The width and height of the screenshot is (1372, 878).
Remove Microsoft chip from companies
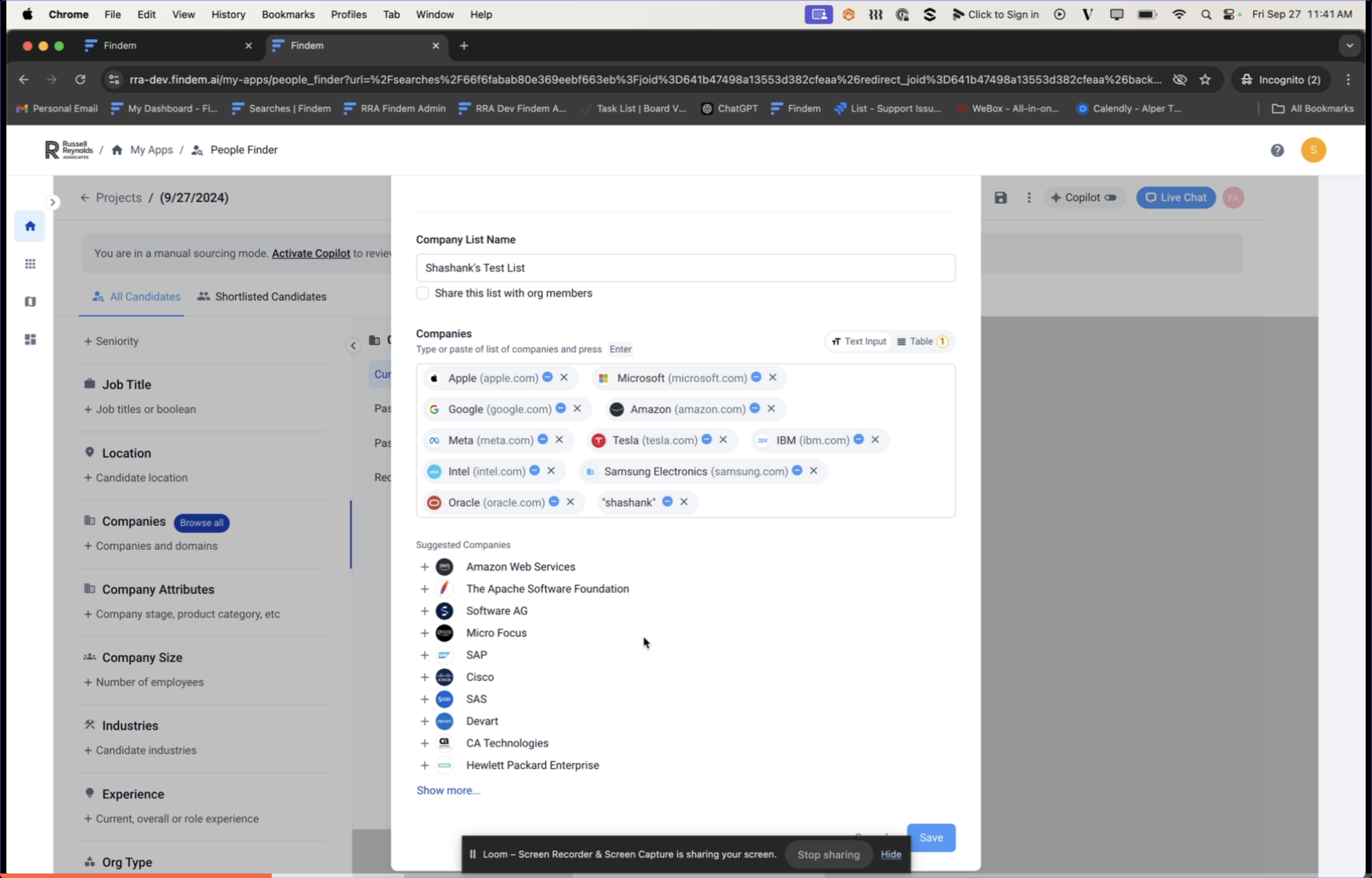(772, 377)
